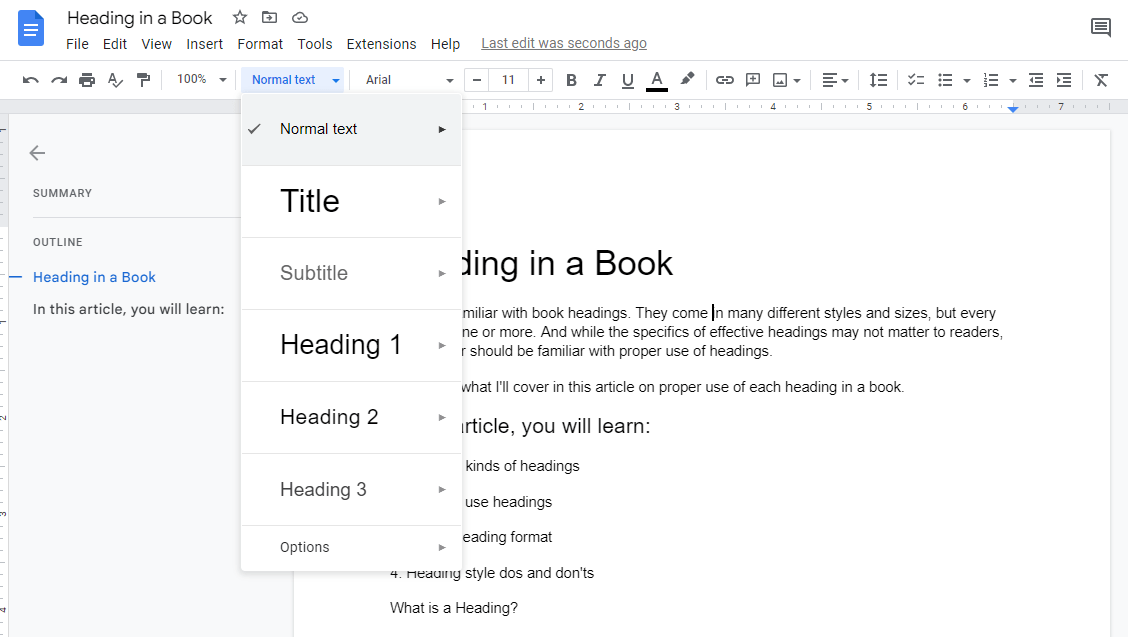Image resolution: width=1128 pixels, height=637 pixels.
Task: Open the Format menu
Action: coord(259,44)
